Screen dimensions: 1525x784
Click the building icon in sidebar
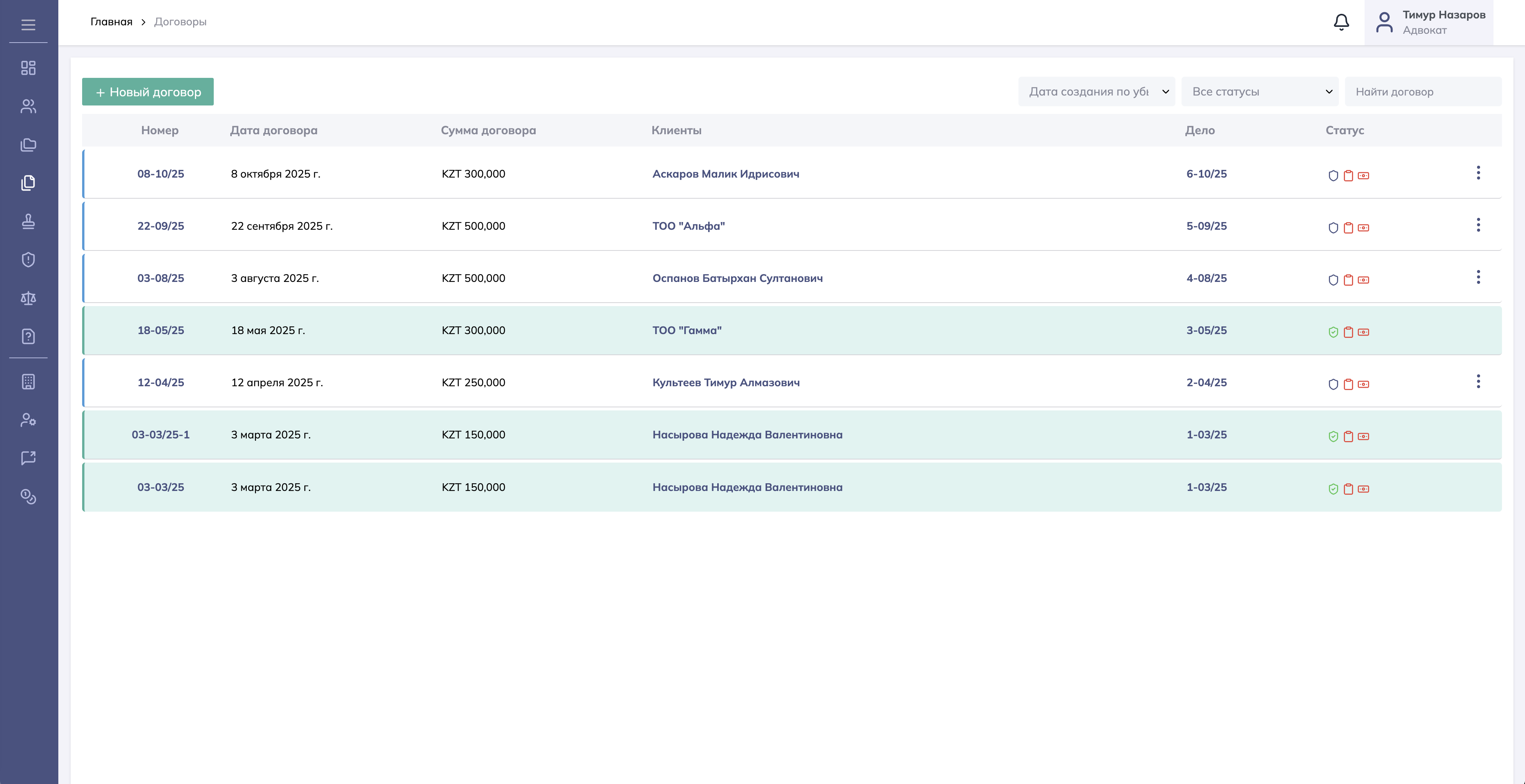tap(28, 382)
